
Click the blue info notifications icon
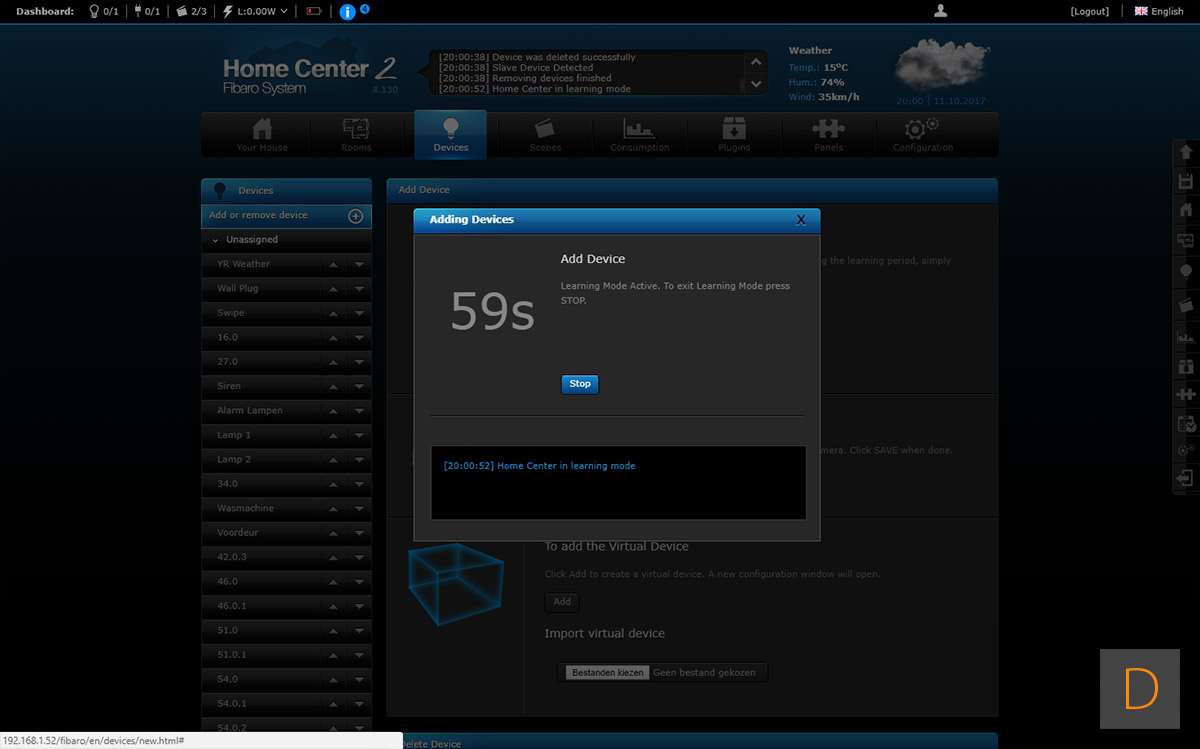tap(347, 12)
